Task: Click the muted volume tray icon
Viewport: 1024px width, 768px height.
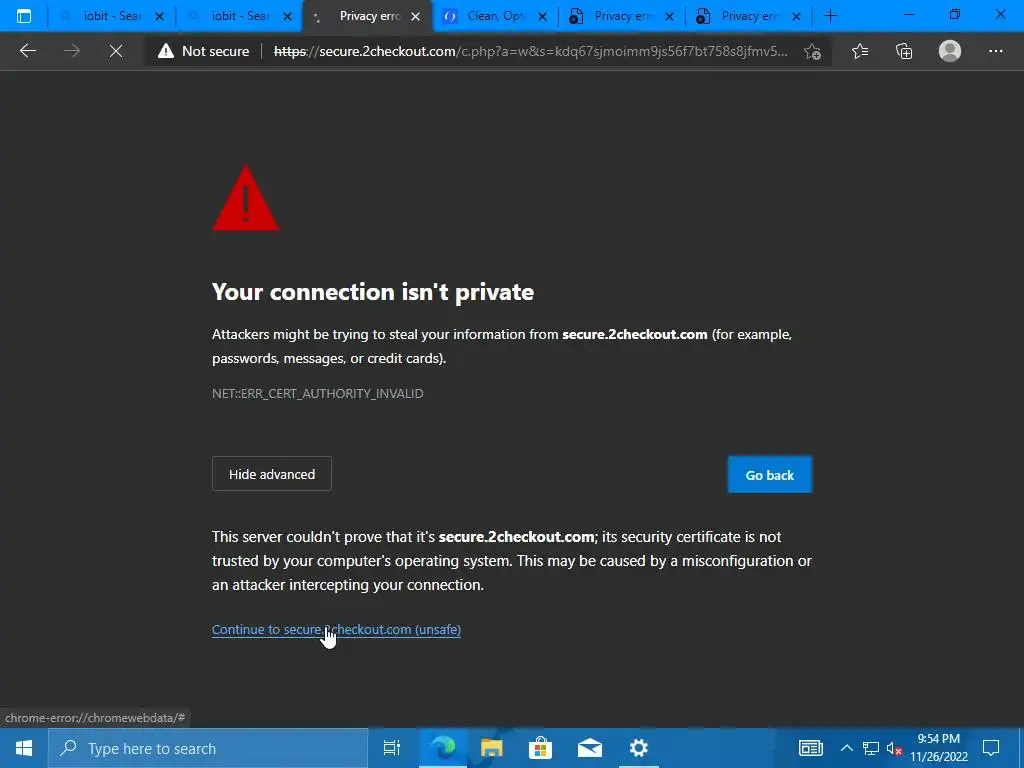Action: click(x=894, y=748)
